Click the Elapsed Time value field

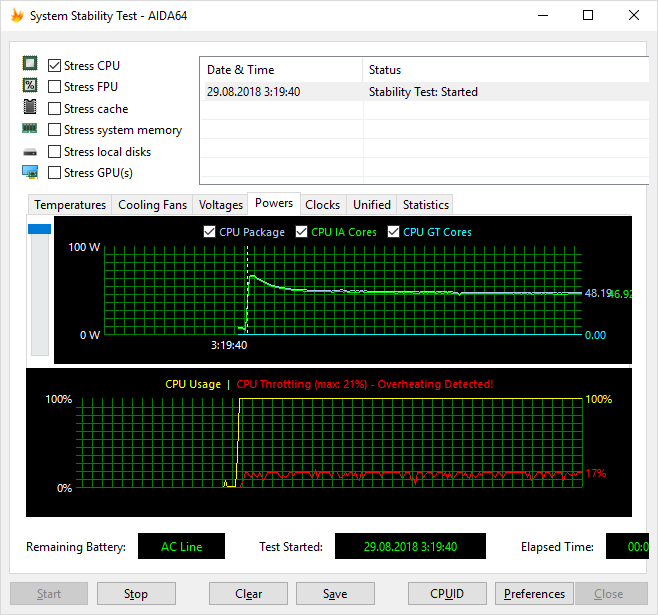coord(627,546)
